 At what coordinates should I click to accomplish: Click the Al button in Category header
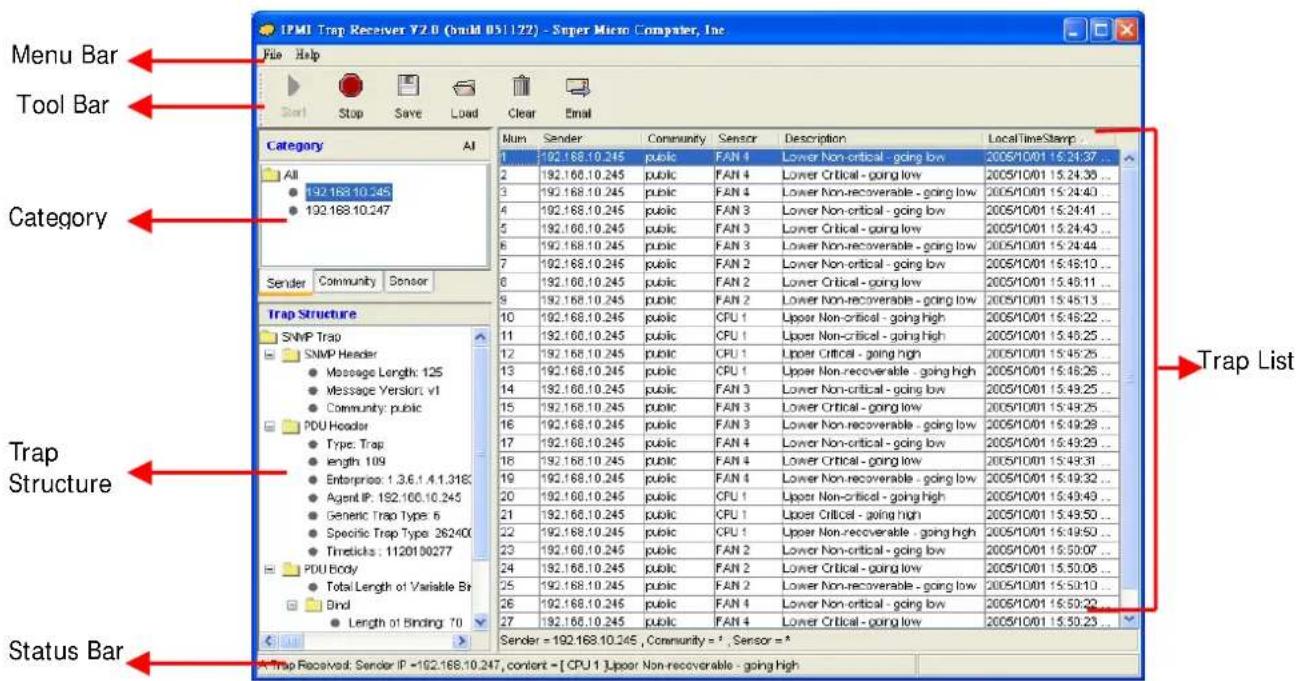tap(468, 146)
